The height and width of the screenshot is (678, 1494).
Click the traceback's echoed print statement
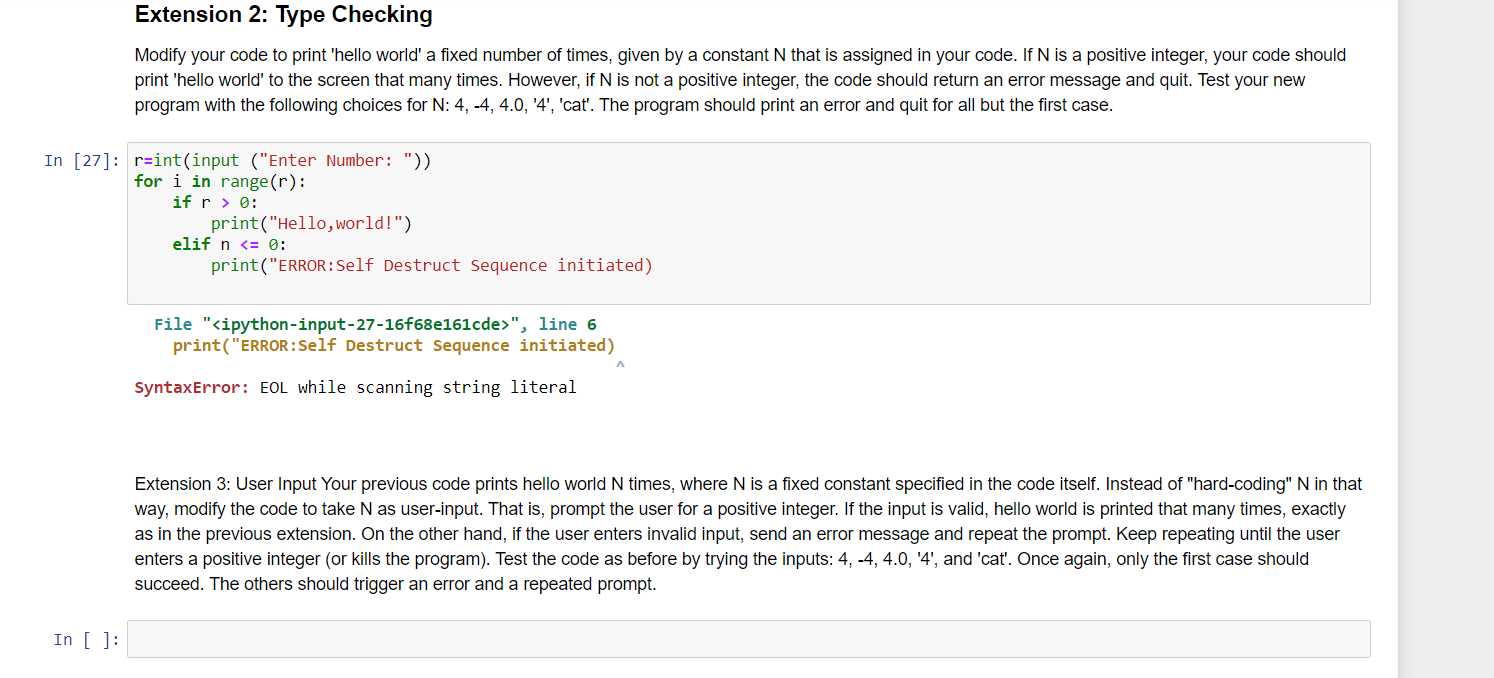pos(394,345)
